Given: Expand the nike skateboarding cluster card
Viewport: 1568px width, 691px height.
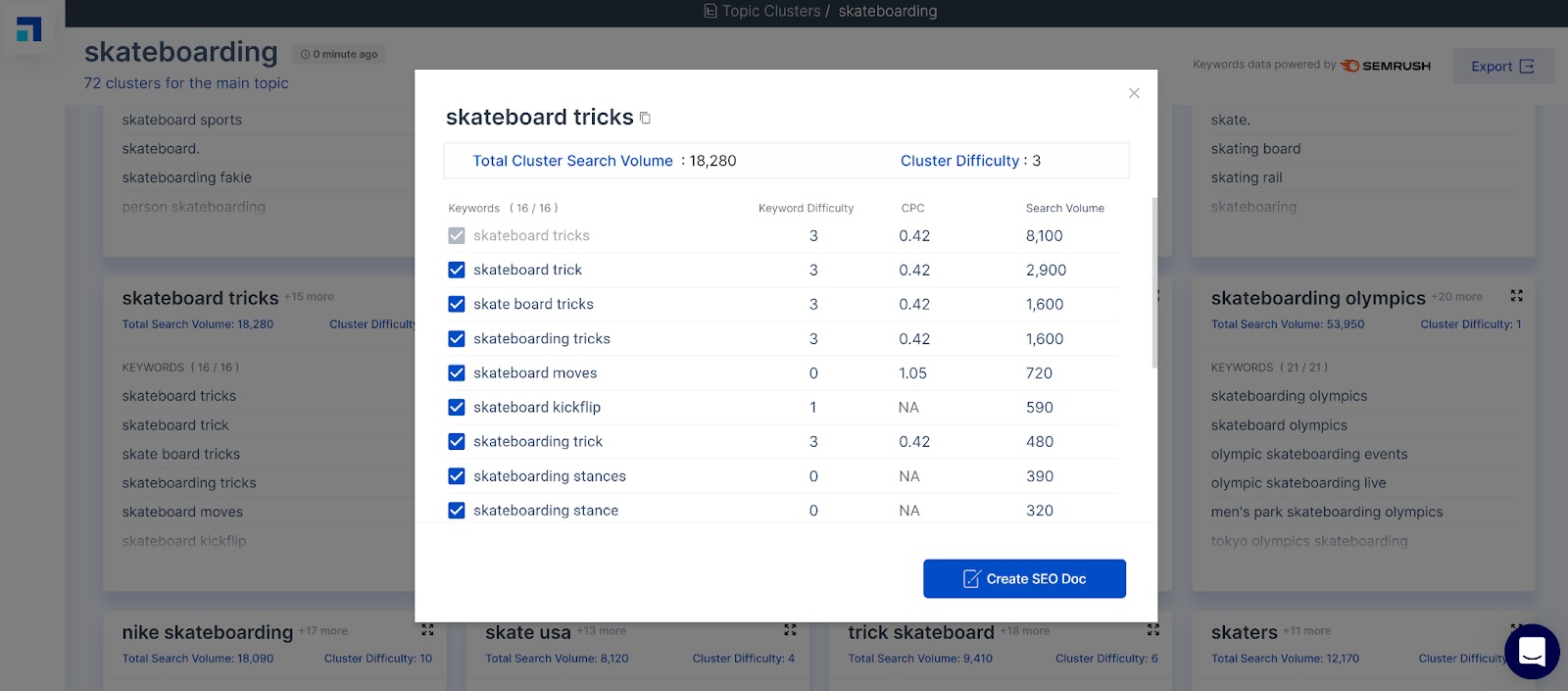Looking at the screenshot, I should [x=427, y=630].
